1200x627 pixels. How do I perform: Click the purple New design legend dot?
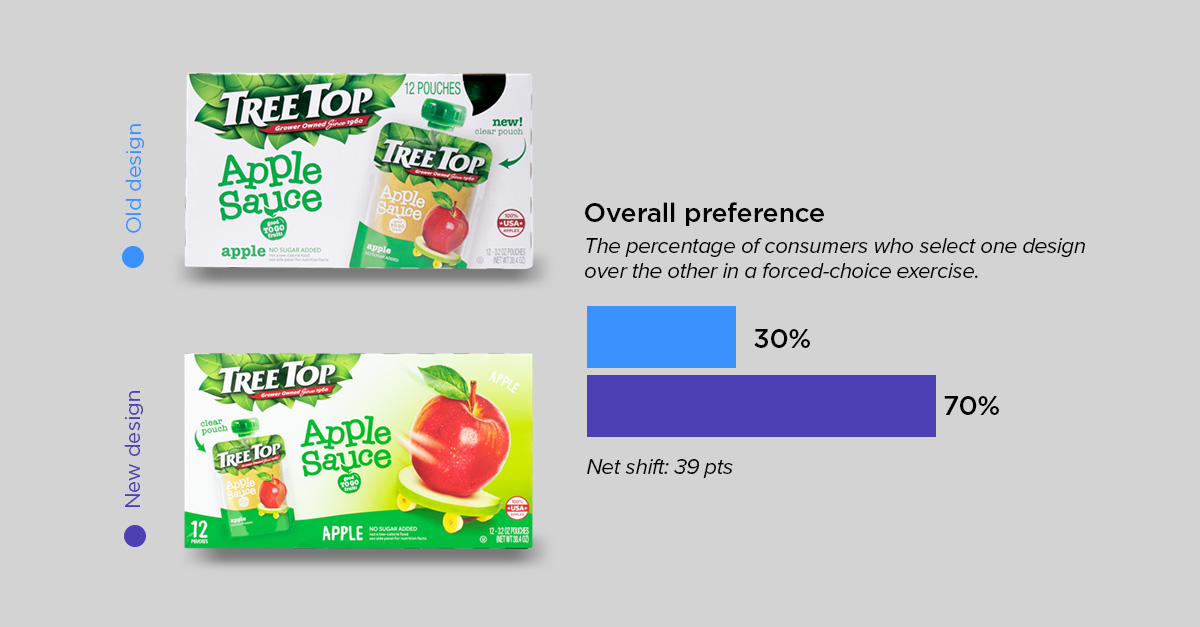point(134,536)
